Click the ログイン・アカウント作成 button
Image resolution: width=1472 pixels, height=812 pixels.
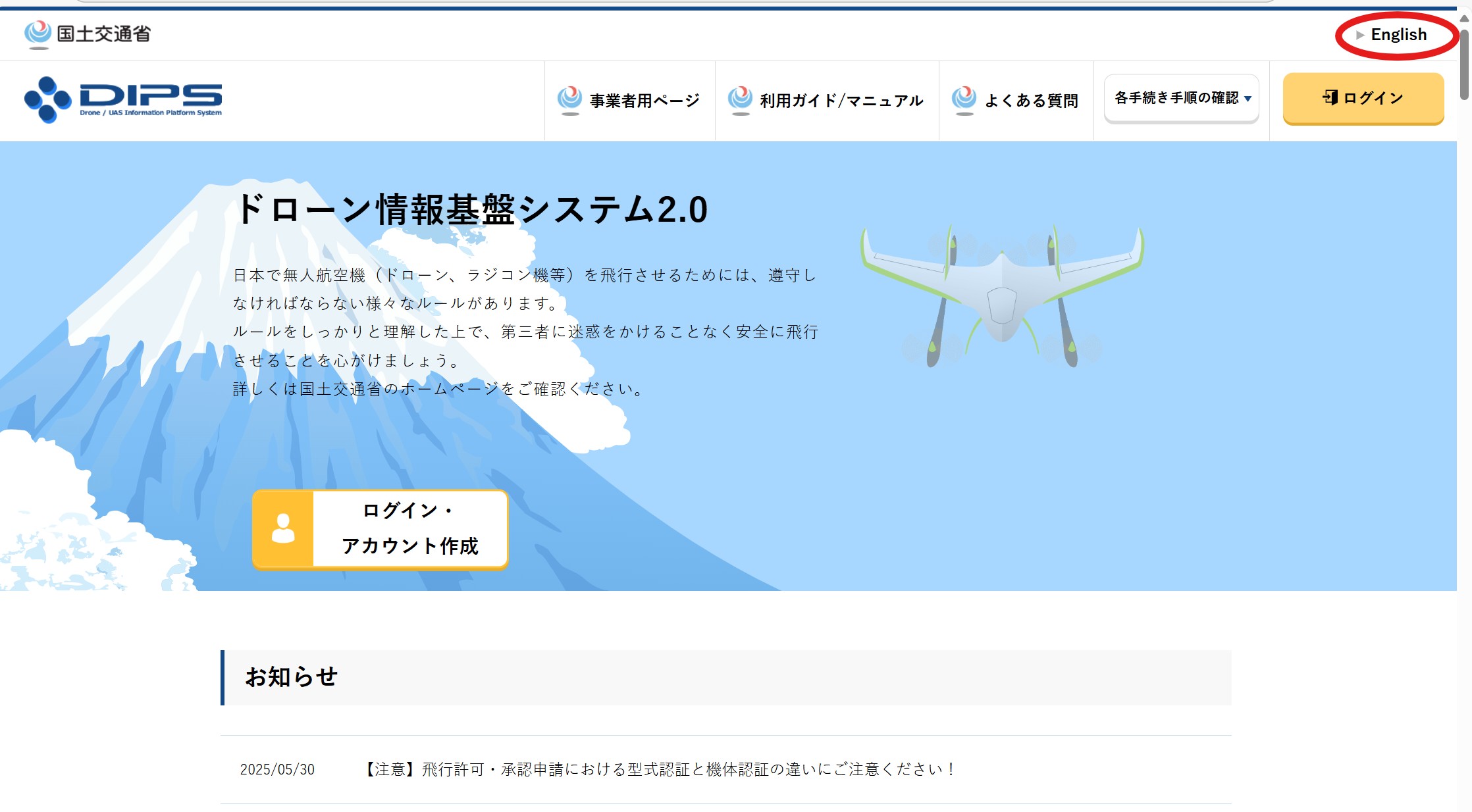409,529
